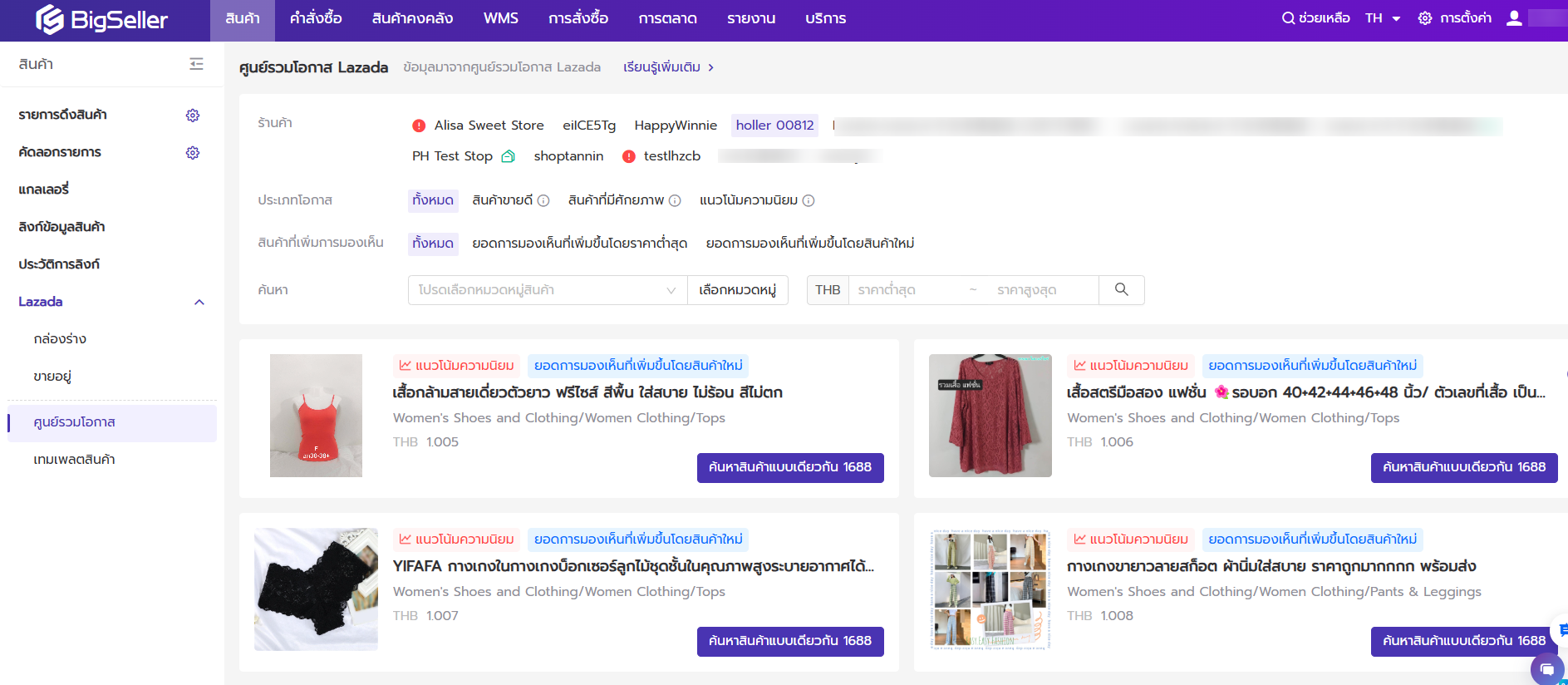
Task: Open the user profile icon
Action: [1514, 18]
